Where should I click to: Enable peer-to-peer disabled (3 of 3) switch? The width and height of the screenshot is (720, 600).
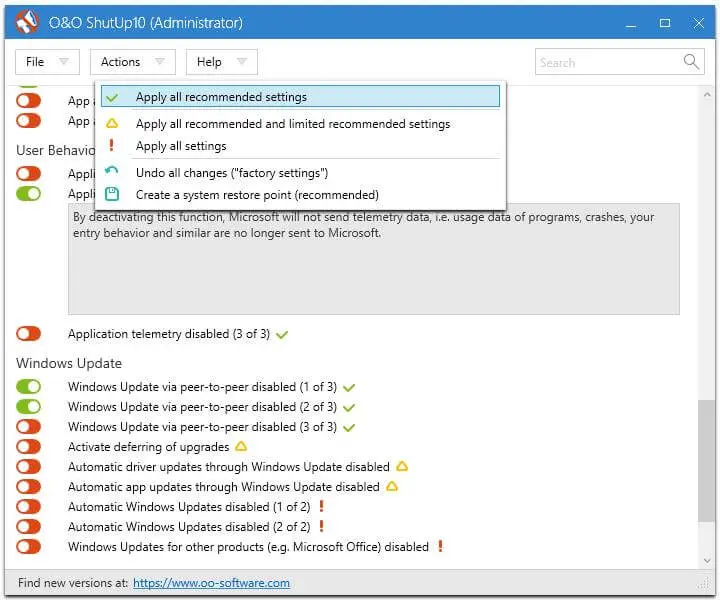pyautogui.click(x=28, y=426)
